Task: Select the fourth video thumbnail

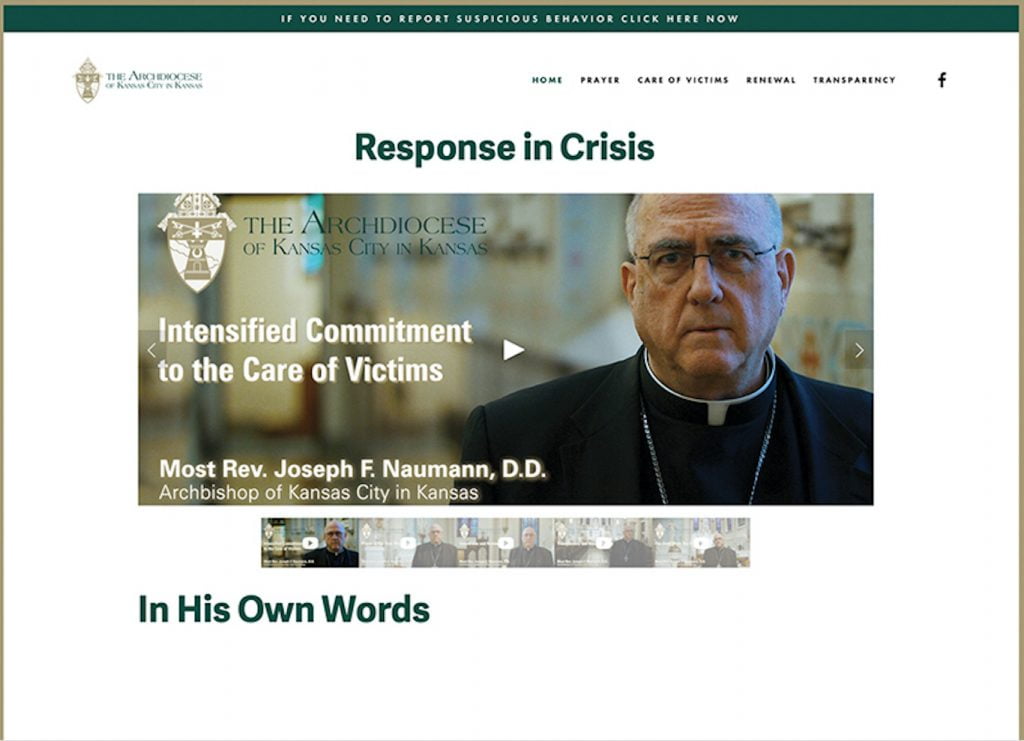Action: pyautogui.click(x=603, y=543)
